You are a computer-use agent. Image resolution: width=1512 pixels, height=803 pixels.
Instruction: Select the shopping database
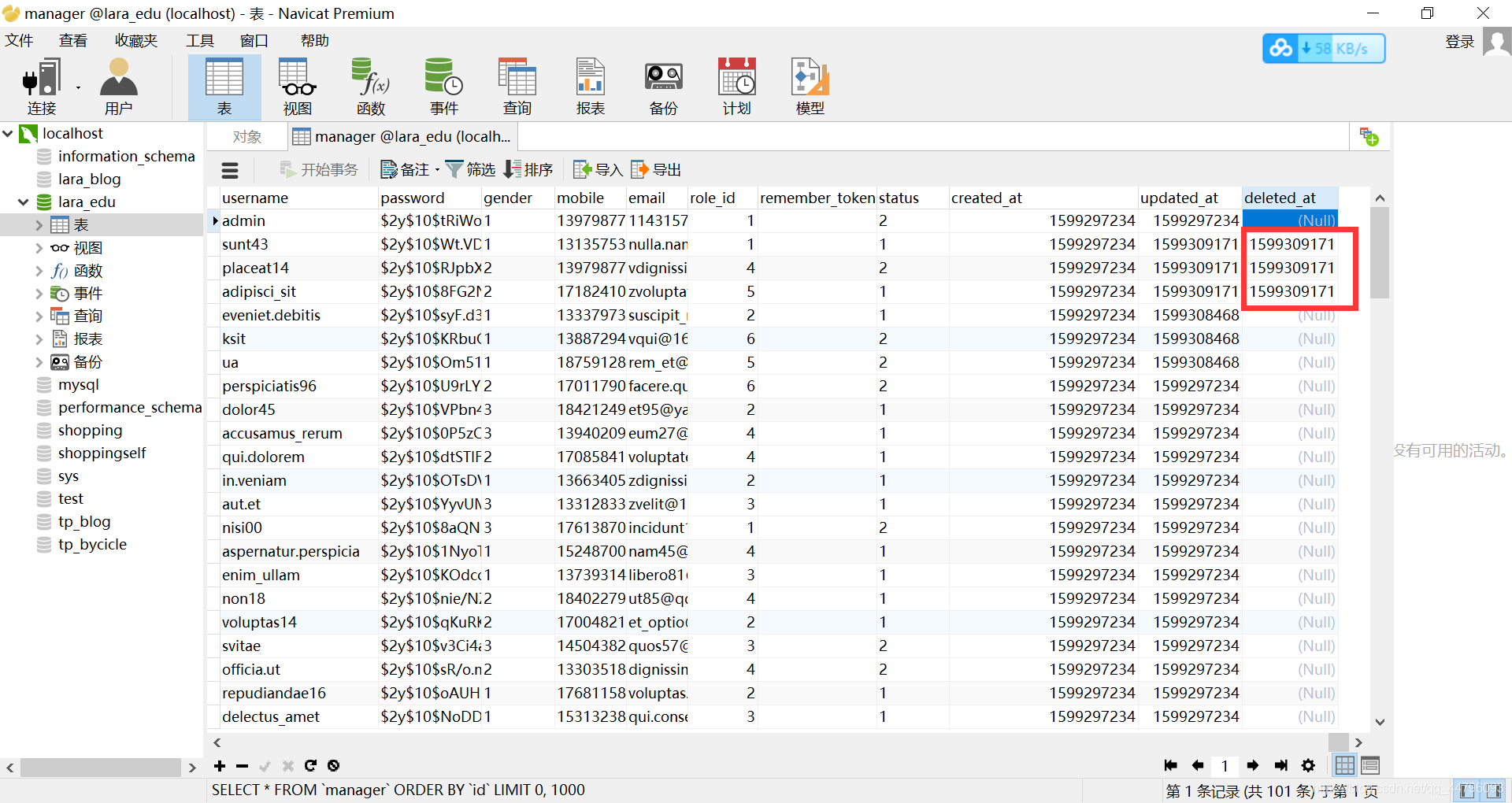coord(90,431)
